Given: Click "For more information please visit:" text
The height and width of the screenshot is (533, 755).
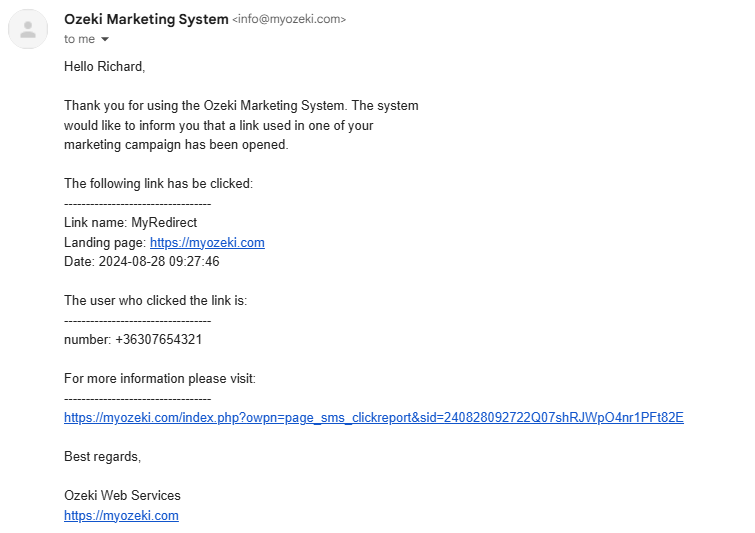Looking at the screenshot, I should coord(160,378).
